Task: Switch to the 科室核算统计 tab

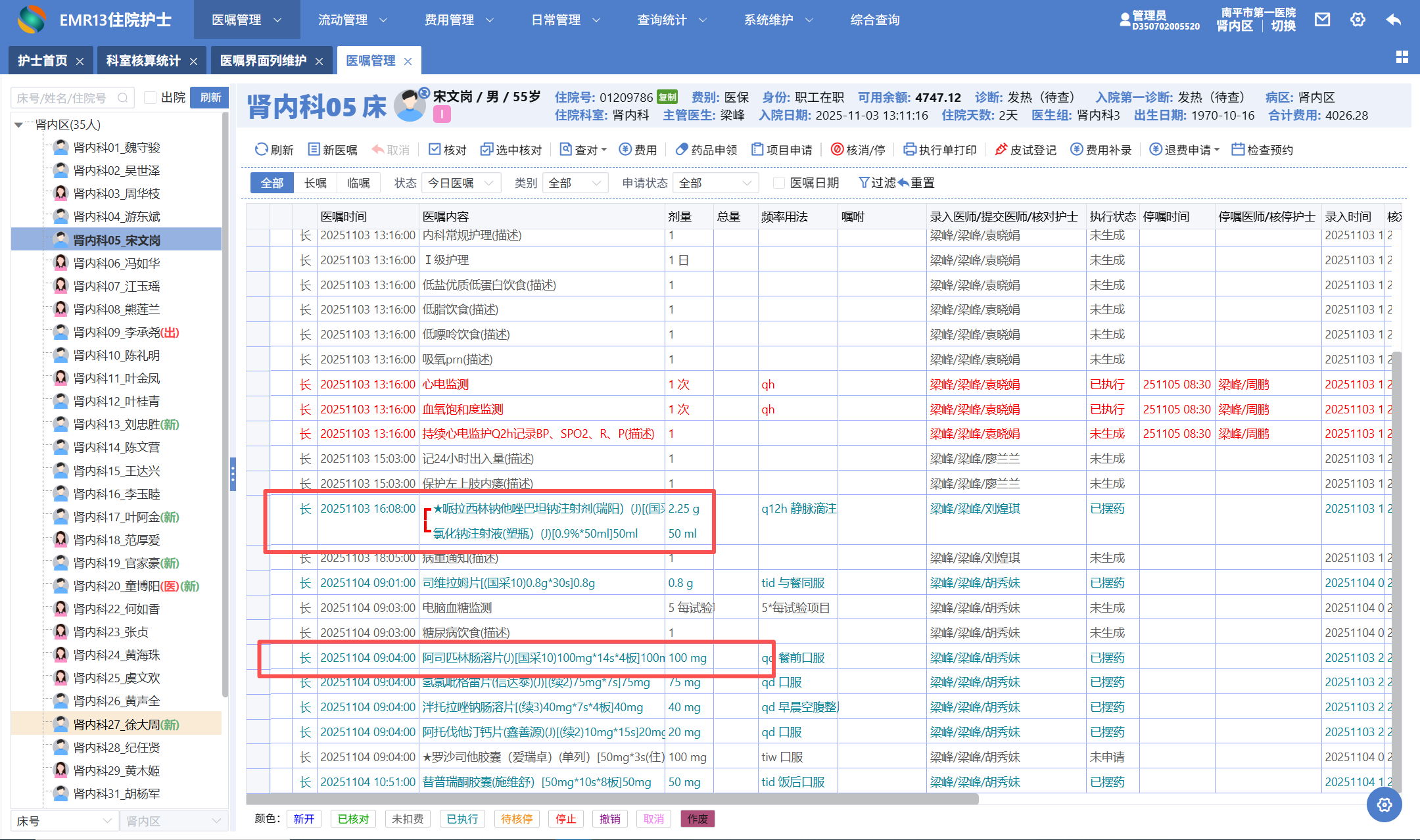Action: pyautogui.click(x=143, y=61)
